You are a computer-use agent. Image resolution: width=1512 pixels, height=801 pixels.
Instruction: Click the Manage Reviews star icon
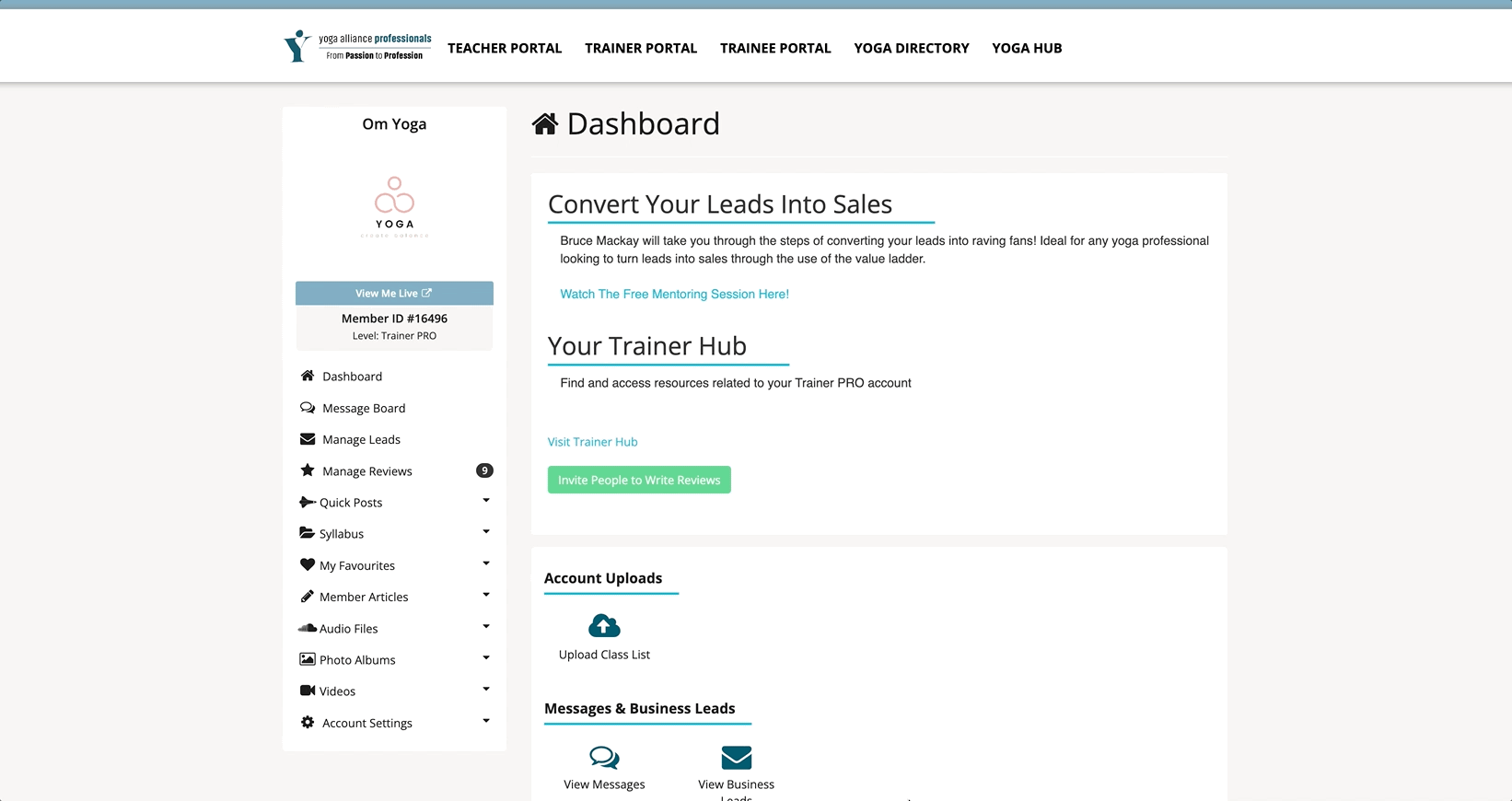tap(308, 470)
